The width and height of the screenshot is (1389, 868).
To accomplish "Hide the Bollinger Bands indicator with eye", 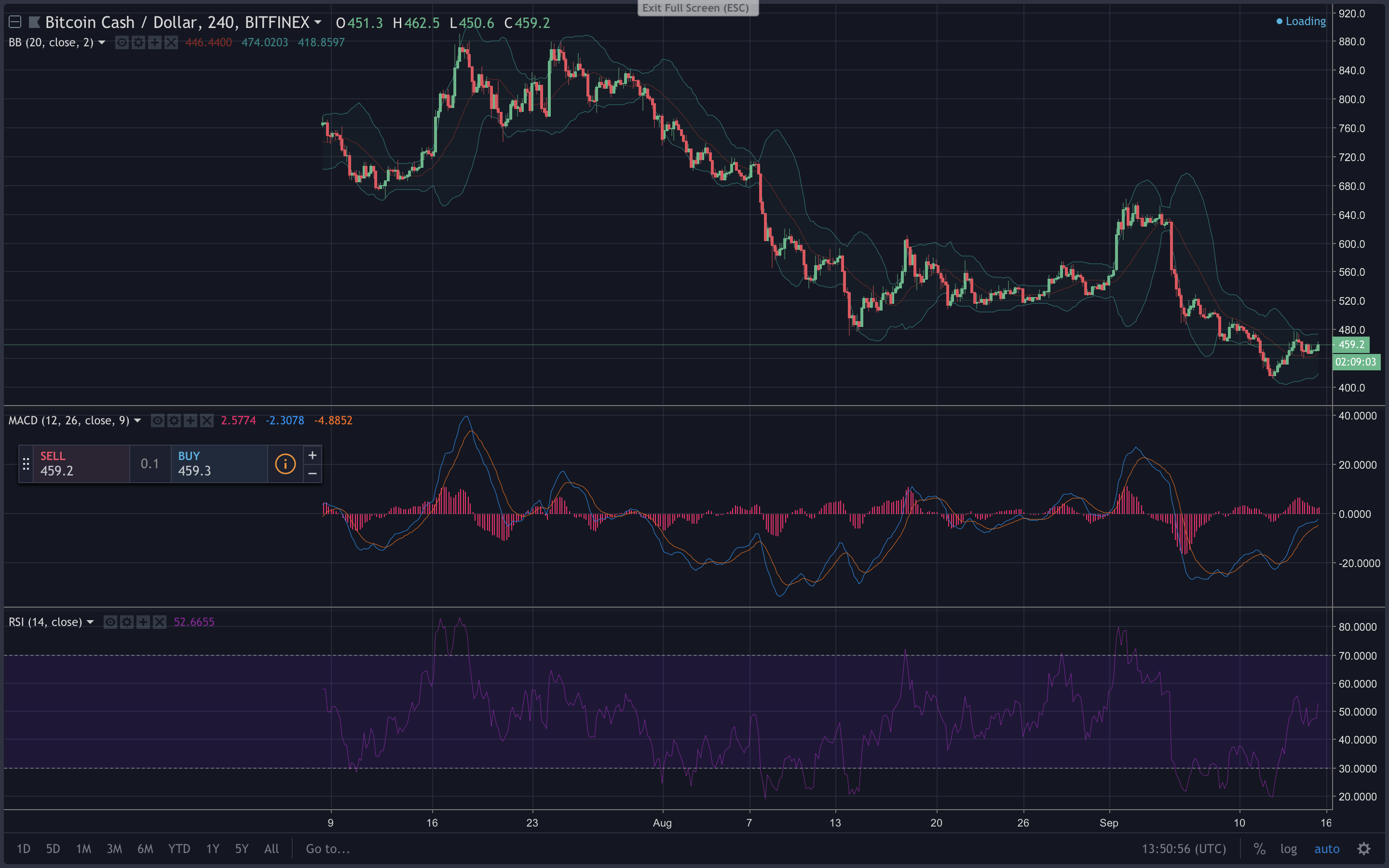I will [x=122, y=42].
